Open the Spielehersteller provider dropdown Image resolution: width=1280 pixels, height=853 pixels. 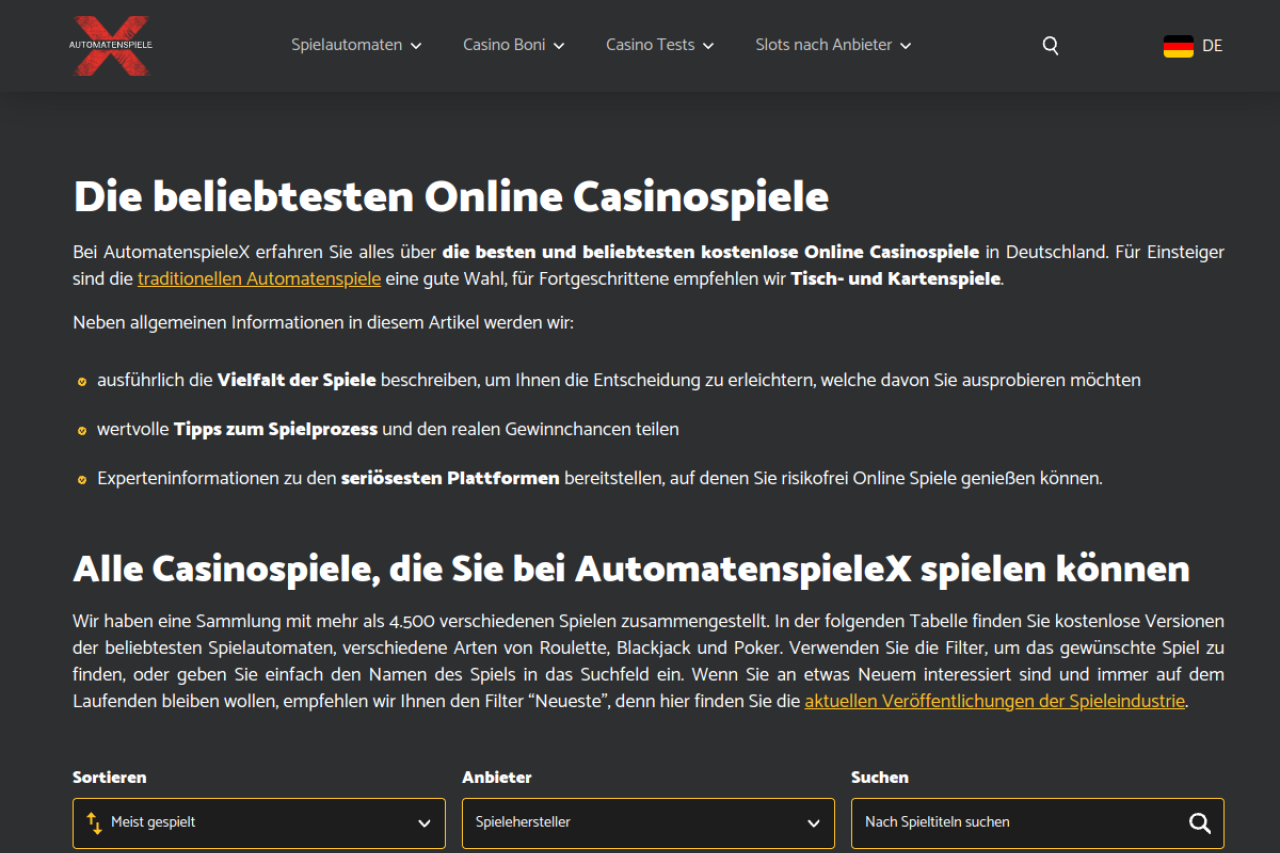pyautogui.click(x=647, y=823)
